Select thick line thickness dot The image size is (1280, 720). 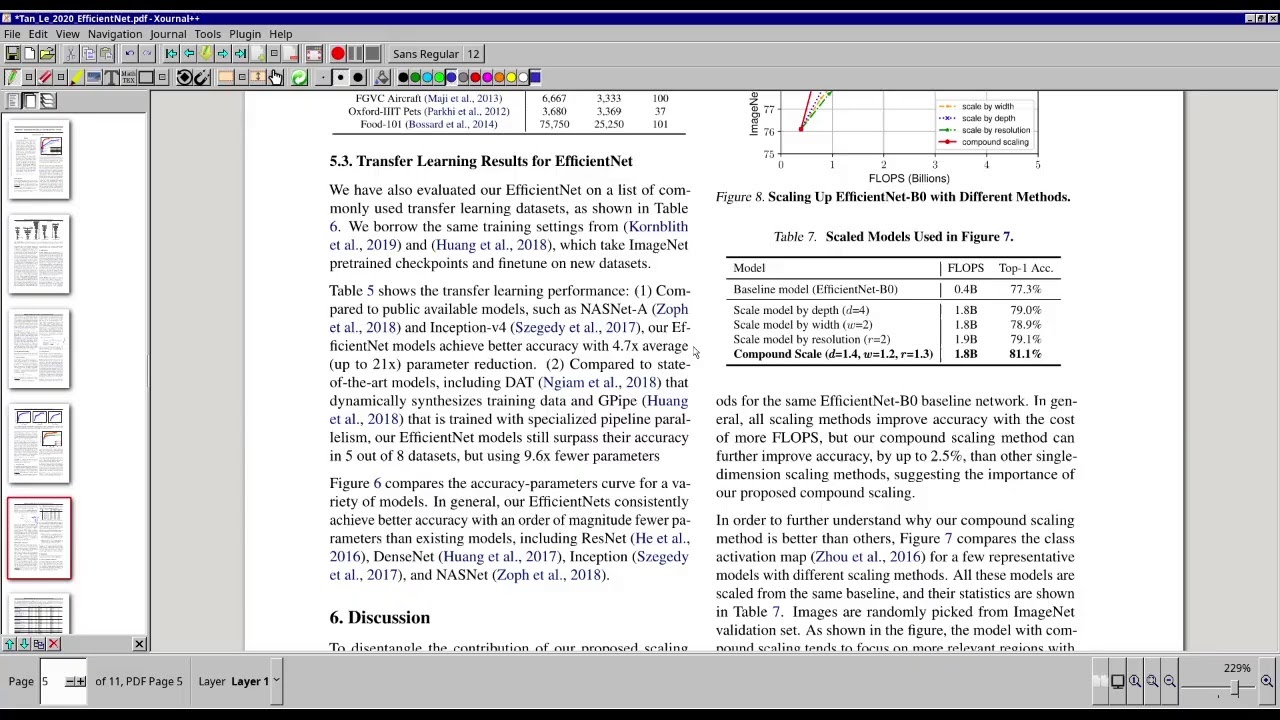pyautogui.click(x=357, y=77)
